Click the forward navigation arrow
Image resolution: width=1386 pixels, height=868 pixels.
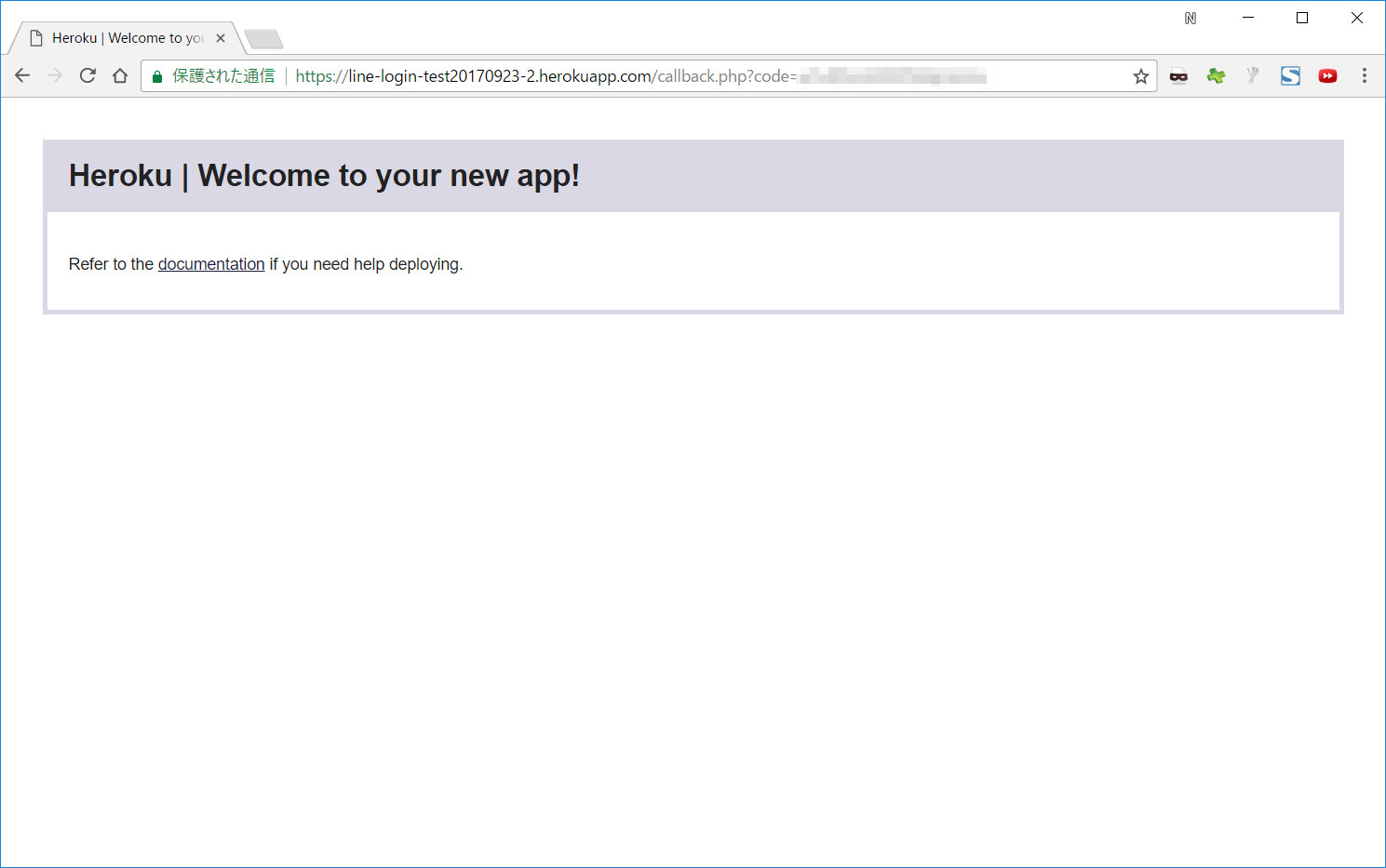(55, 76)
